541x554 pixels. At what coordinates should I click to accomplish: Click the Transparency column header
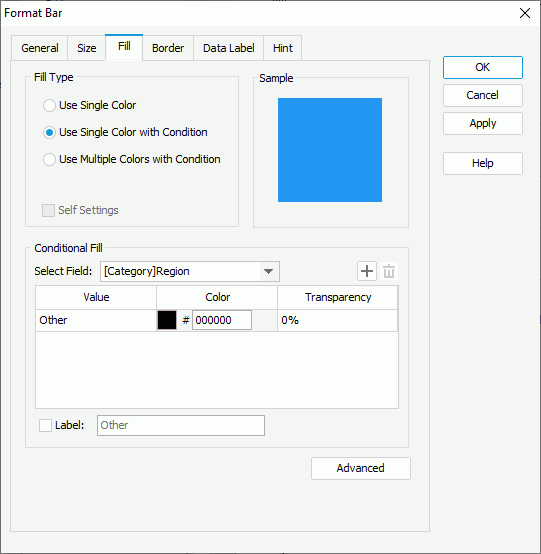(337, 297)
